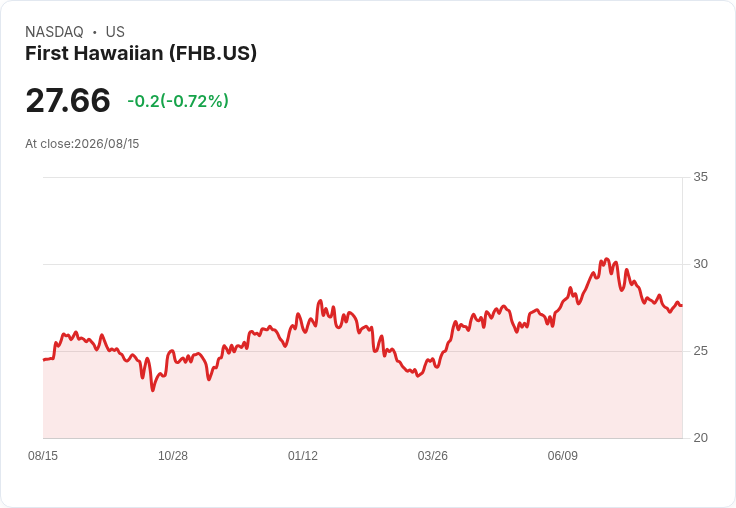Click the left start of the price line
This screenshot has width=736, height=508.
44,360
